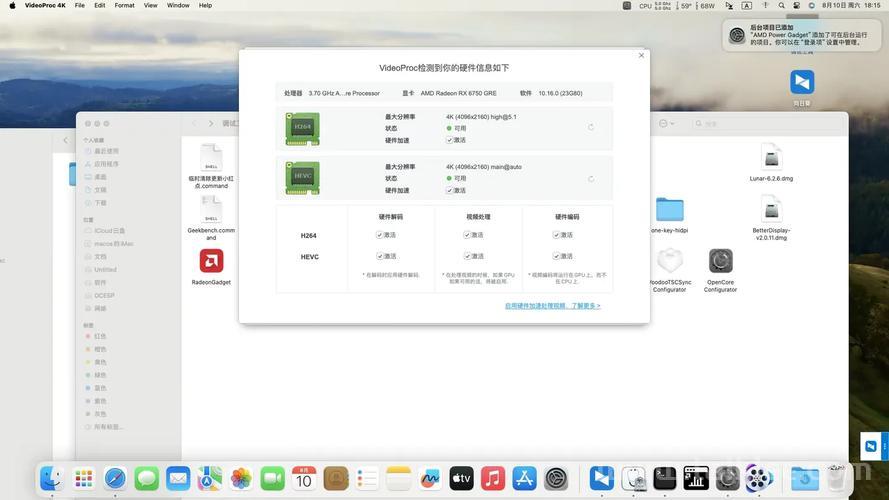This screenshot has width=889, height=500.
Task: Toggle H264 硬件编码 激活 checkbox
Action: [x=556, y=235]
